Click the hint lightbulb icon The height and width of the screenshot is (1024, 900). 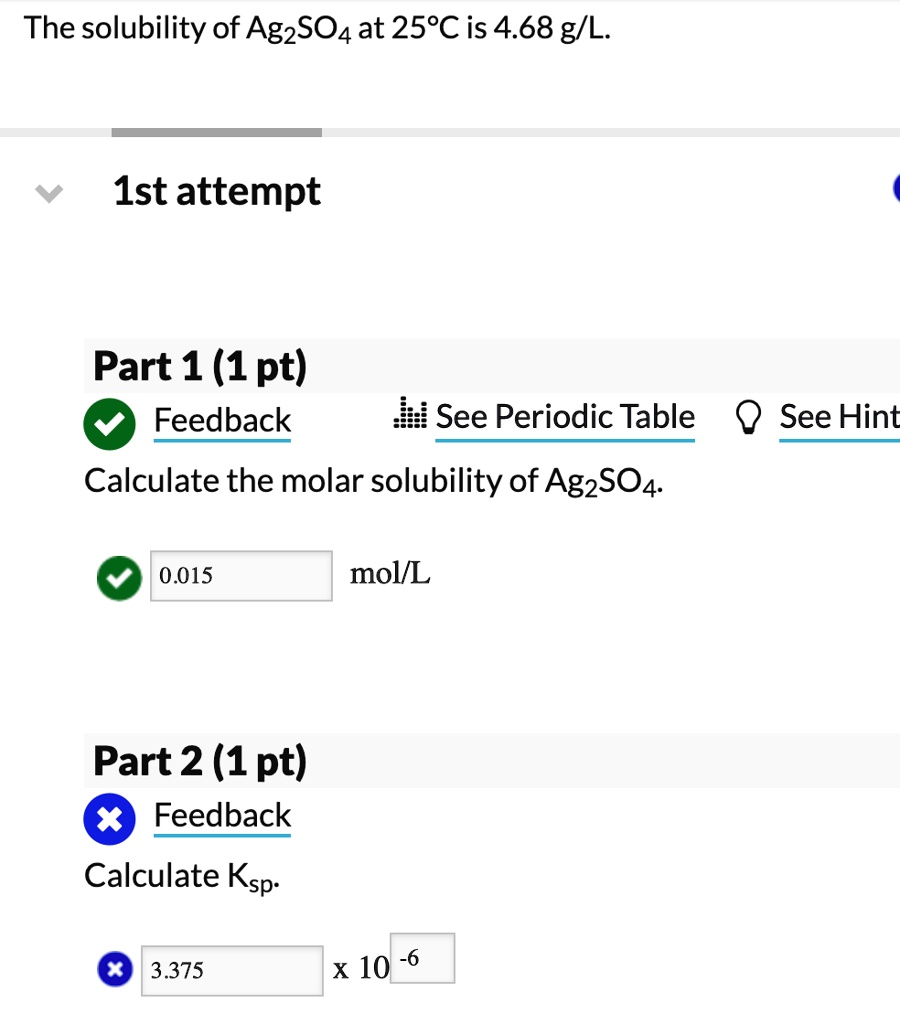pos(749,416)
